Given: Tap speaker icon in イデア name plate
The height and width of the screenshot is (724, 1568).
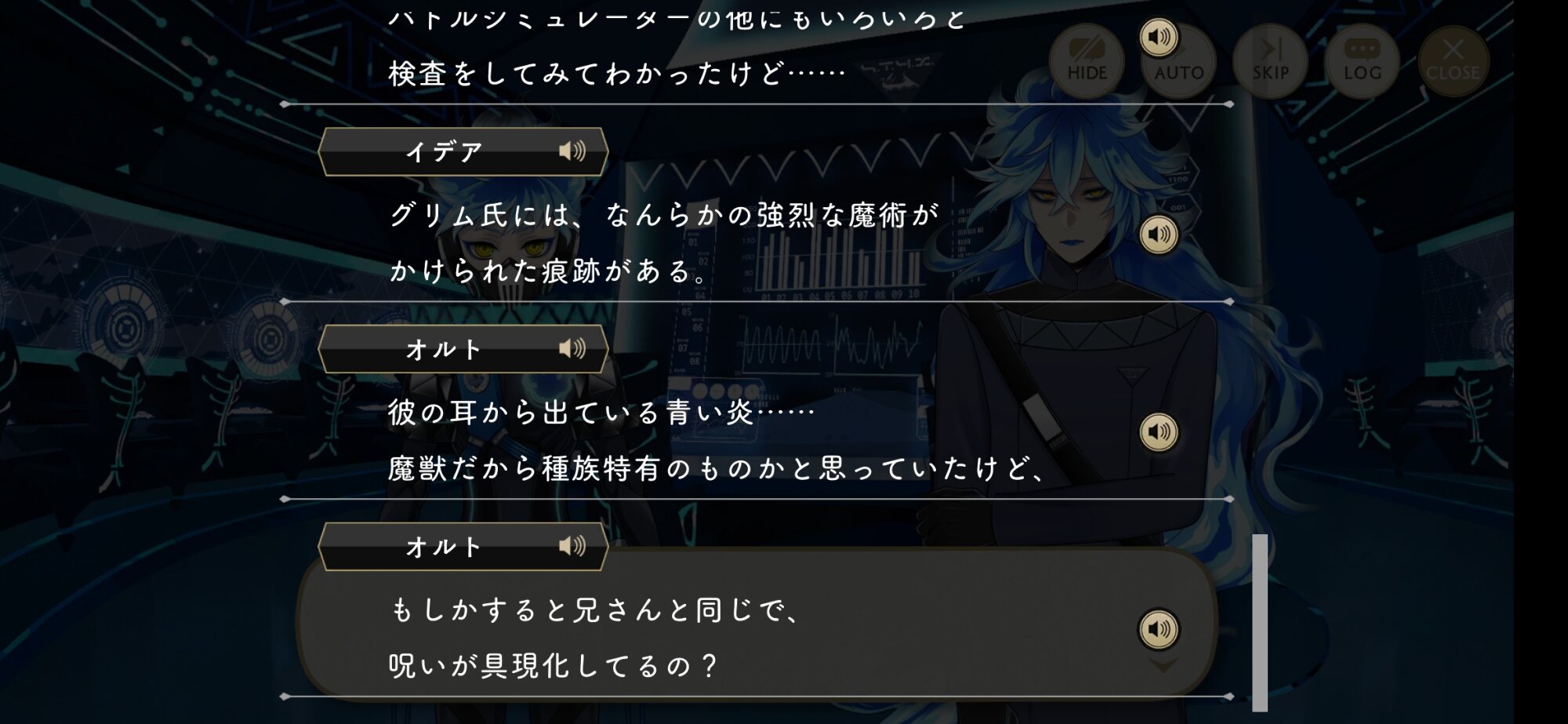Looking at the screenshot, I should click(x=572, y=151).
